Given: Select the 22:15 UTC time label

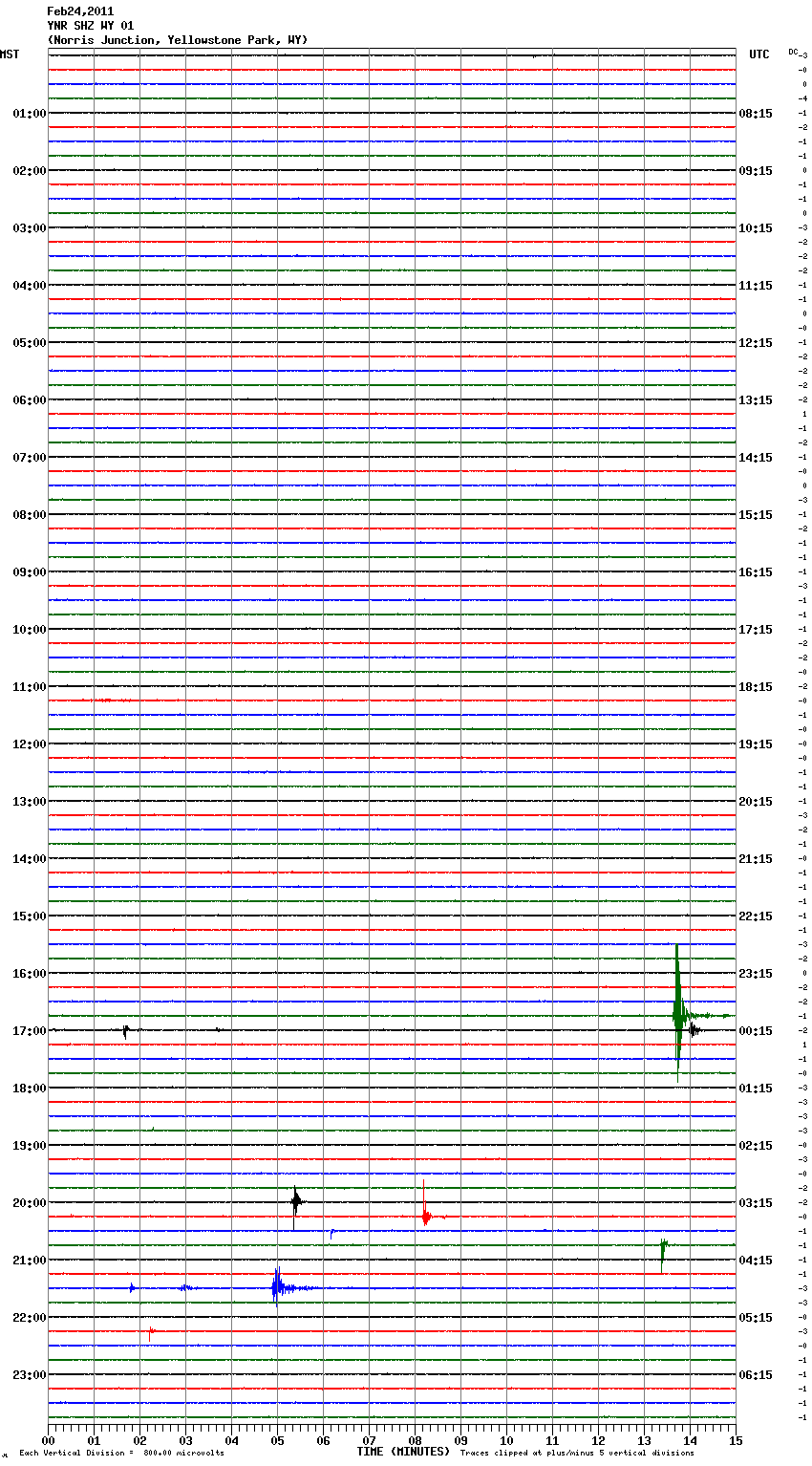Looking at the screenshot, I should tap(756, 916).
